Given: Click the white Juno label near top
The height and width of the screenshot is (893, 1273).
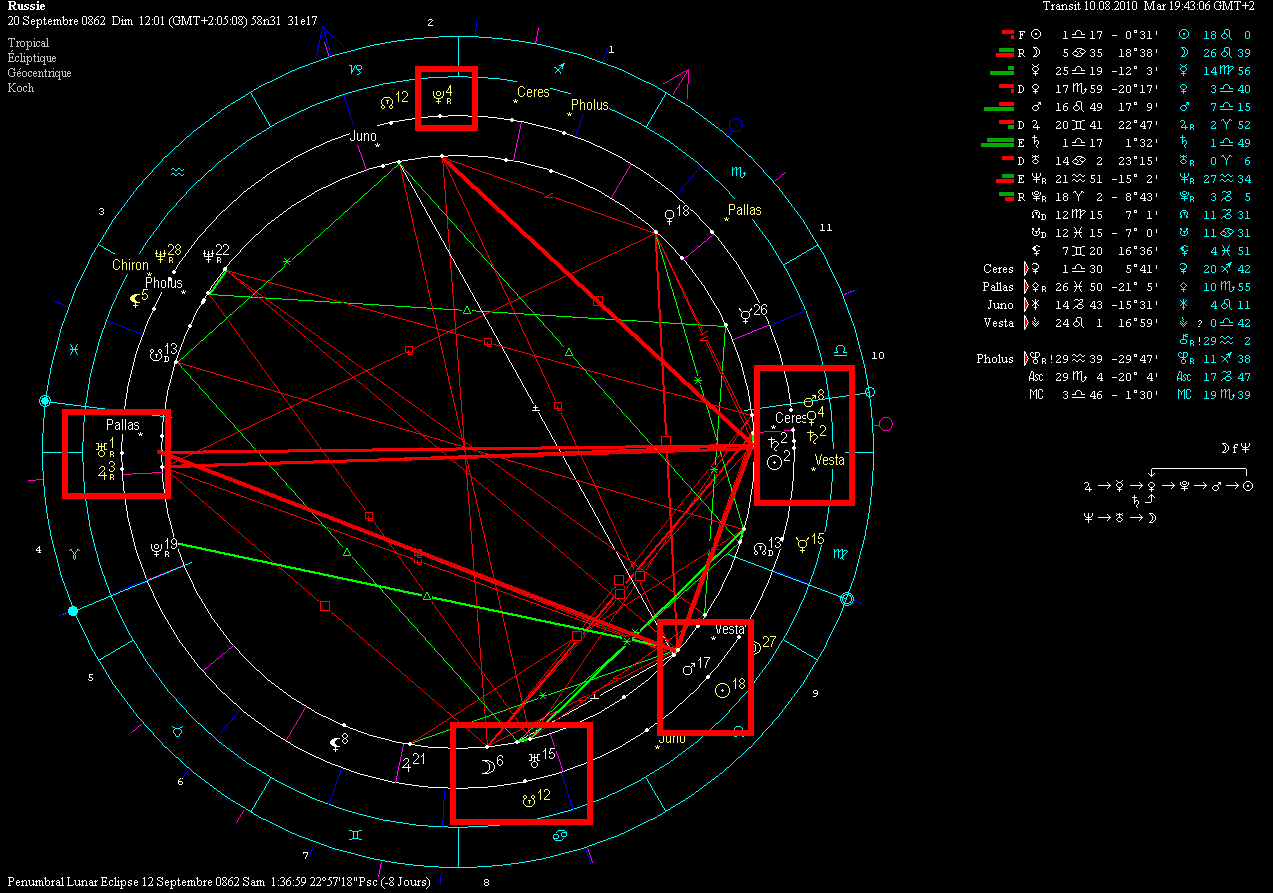Looking at the screenshot, I should pos(362,136).
